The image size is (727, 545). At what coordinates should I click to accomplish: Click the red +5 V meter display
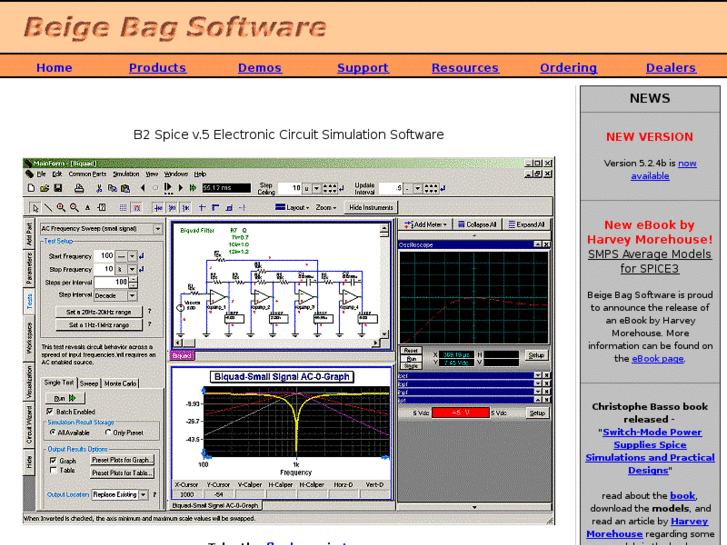(460, 412)
